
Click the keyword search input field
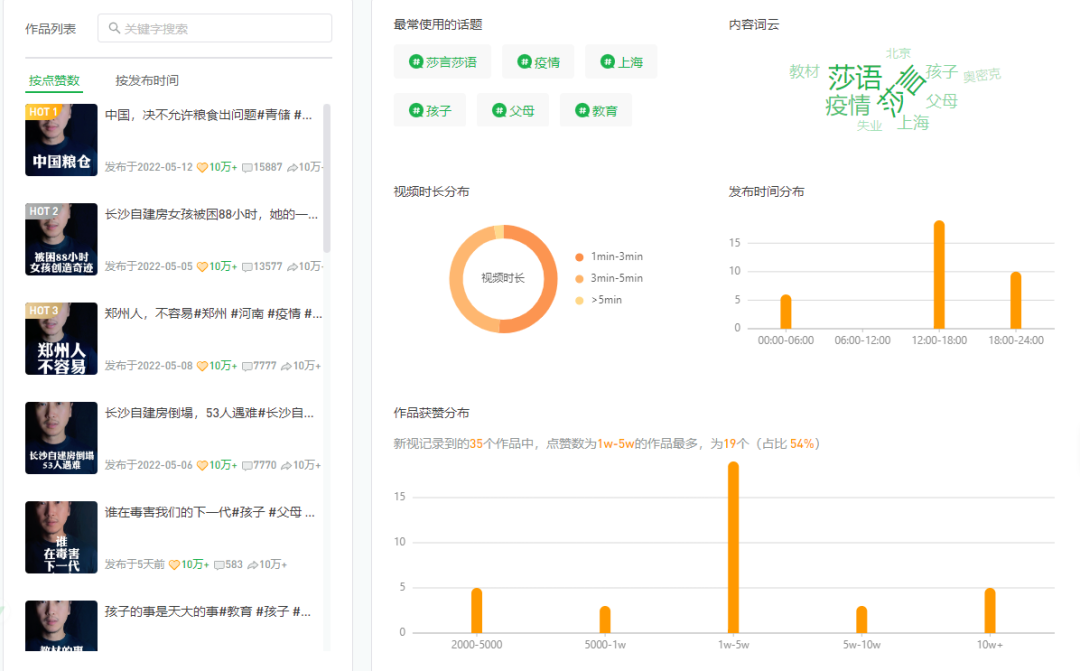click(x=222, y=29)
